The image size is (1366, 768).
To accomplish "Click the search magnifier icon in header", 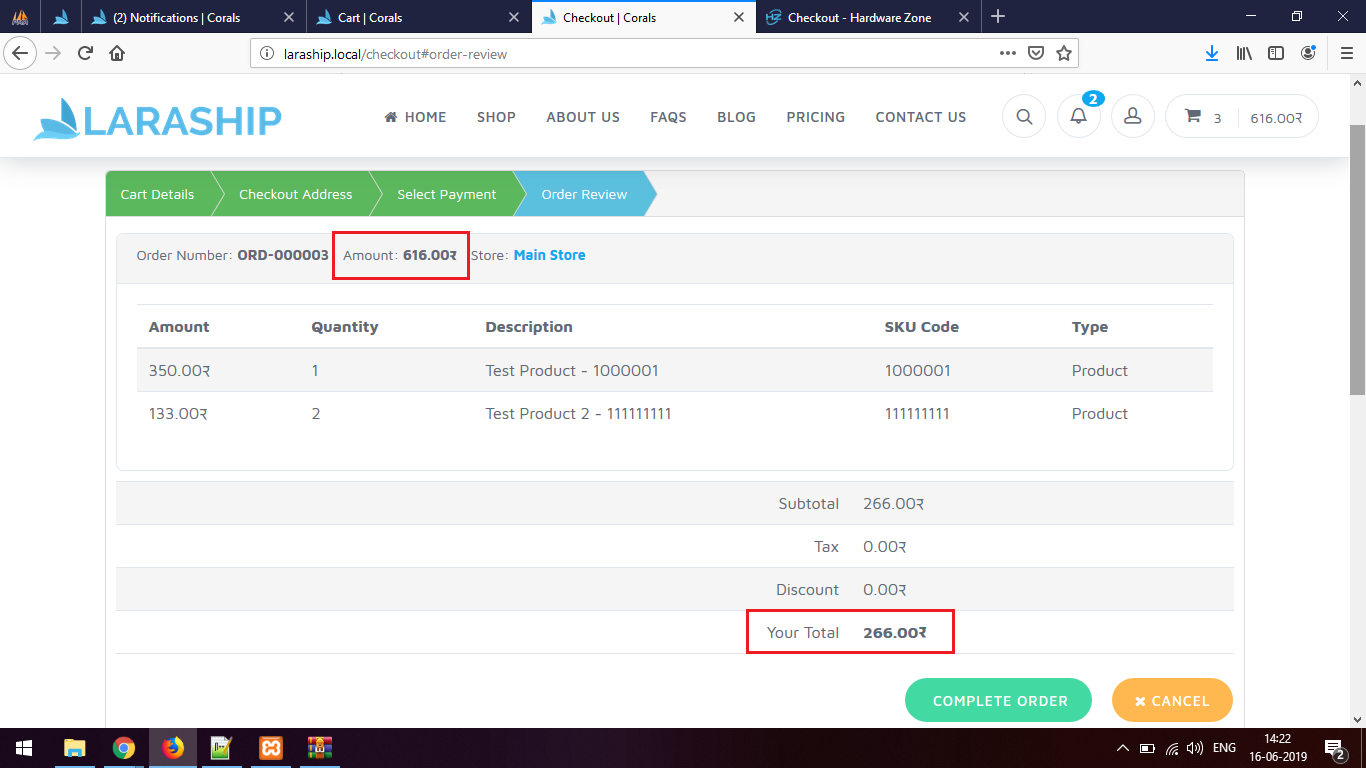I will [x=1024, y=117].
